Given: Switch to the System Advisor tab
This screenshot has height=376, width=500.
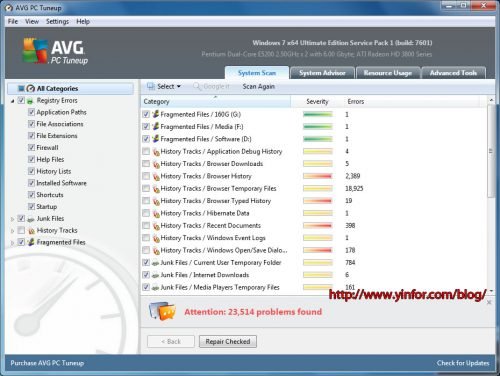Looking at the screenshot, I should [x=322, y=73].
